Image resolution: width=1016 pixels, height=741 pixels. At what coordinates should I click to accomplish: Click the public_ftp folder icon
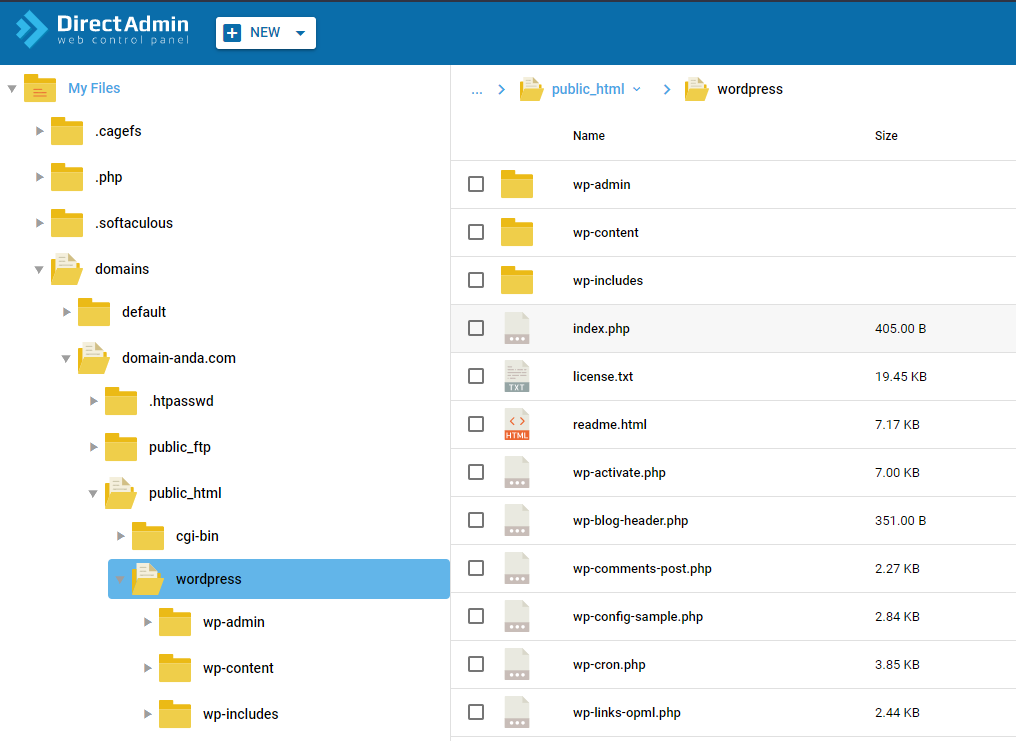click(x=121, y=447)
